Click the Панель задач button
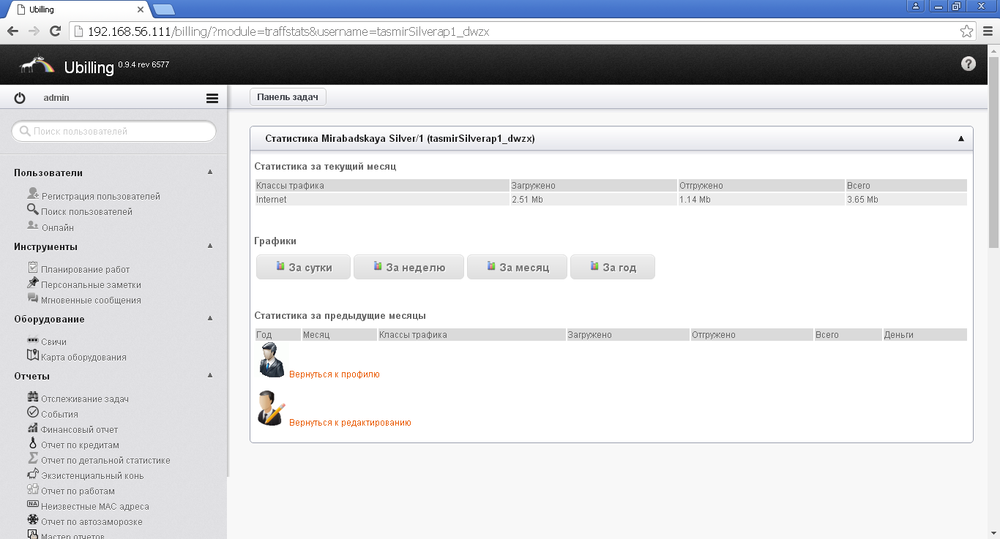The width and height of the screenshot is (1000, 539). pos(288,97)
